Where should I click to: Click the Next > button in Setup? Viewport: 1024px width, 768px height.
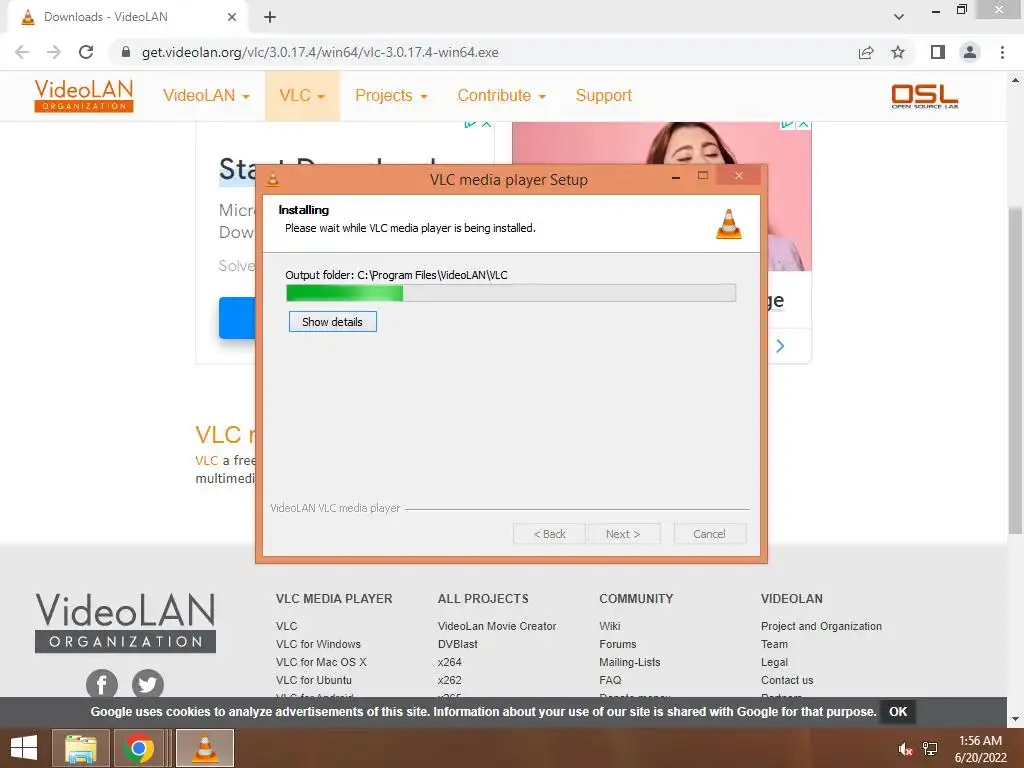coord(623,534)
